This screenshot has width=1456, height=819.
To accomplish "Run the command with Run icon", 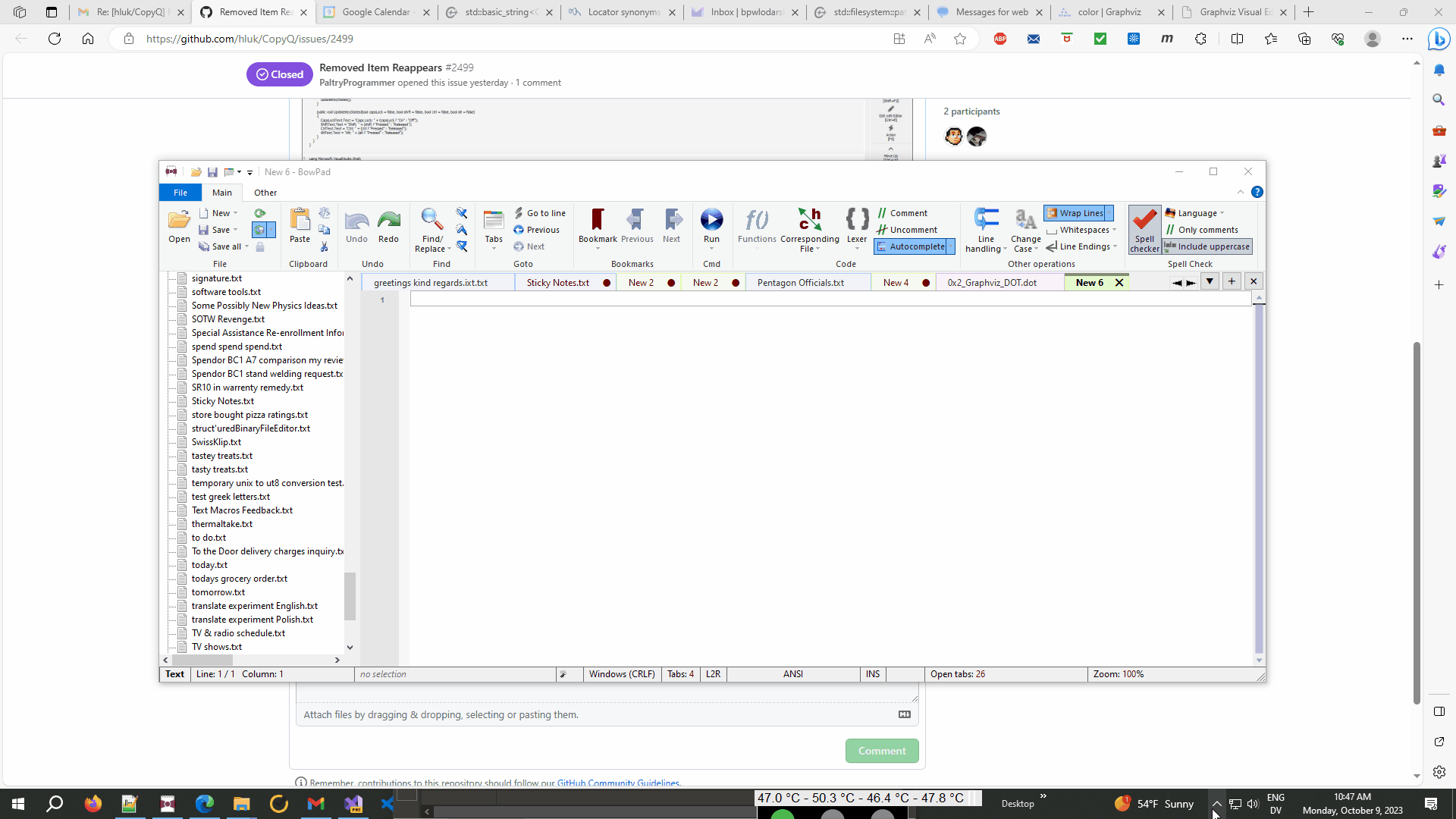I will 711,220.
